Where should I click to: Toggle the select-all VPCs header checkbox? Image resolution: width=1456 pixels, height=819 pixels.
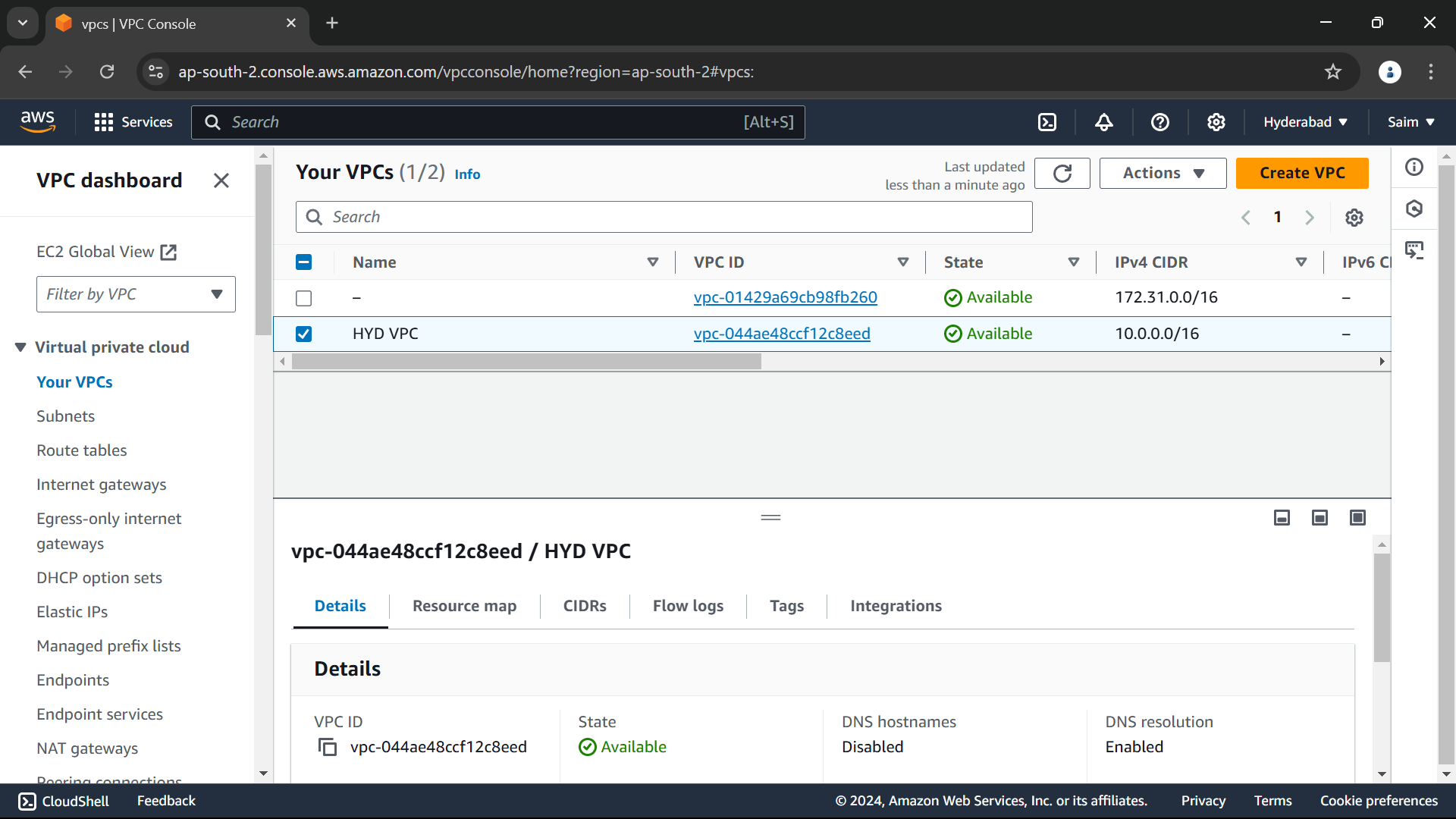pos(303,262)
